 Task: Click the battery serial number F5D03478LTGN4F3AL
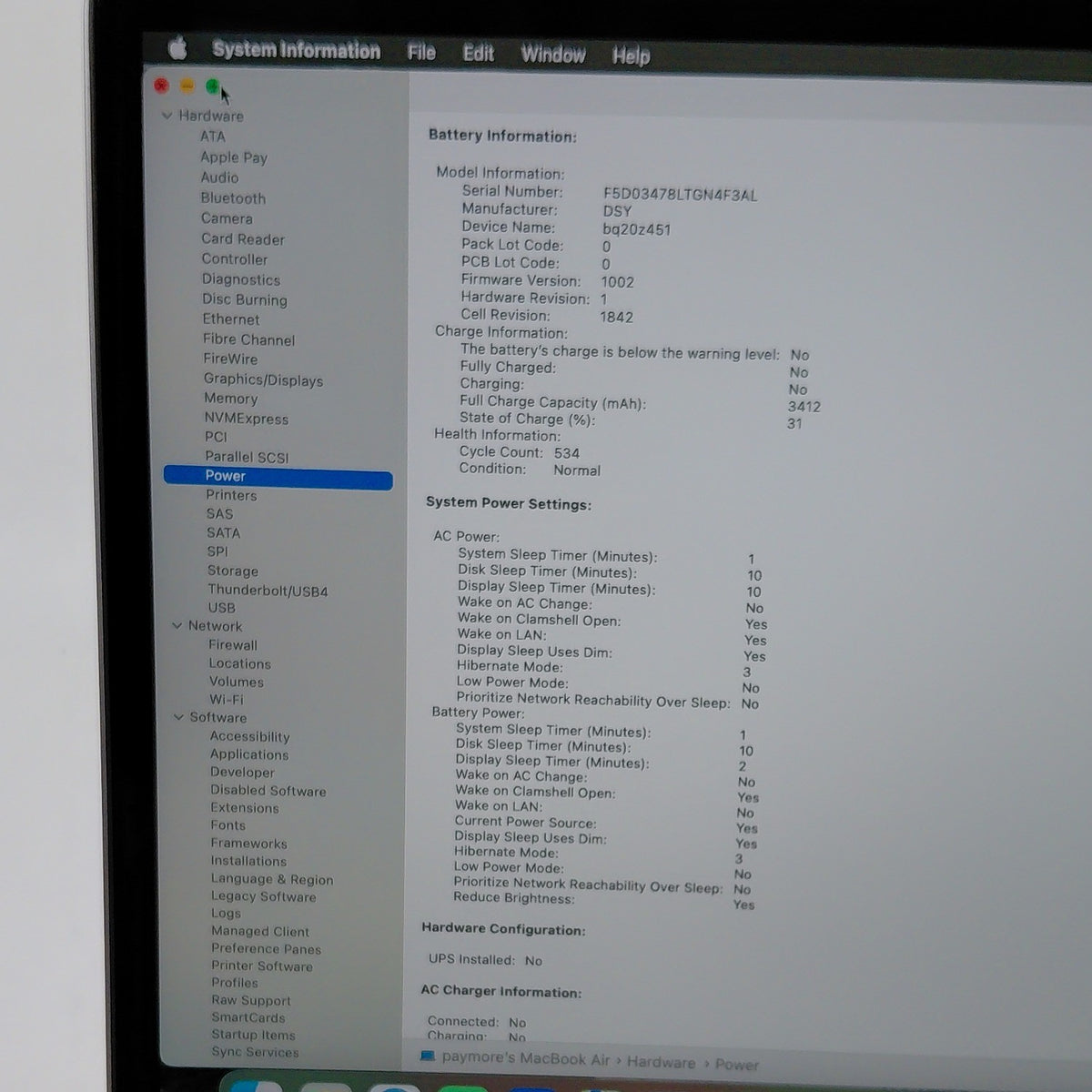pos(680,195)
